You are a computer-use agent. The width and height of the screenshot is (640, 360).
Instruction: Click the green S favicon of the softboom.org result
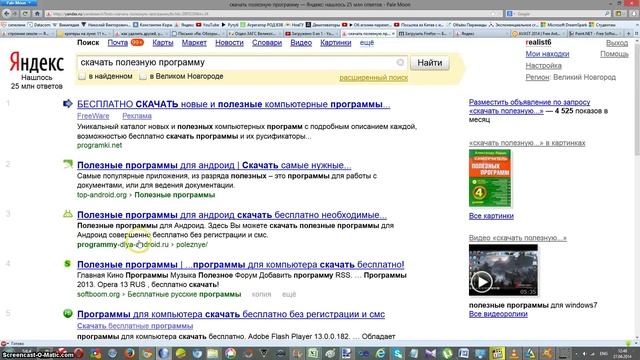pyautogui.click(x=68, y=264)
